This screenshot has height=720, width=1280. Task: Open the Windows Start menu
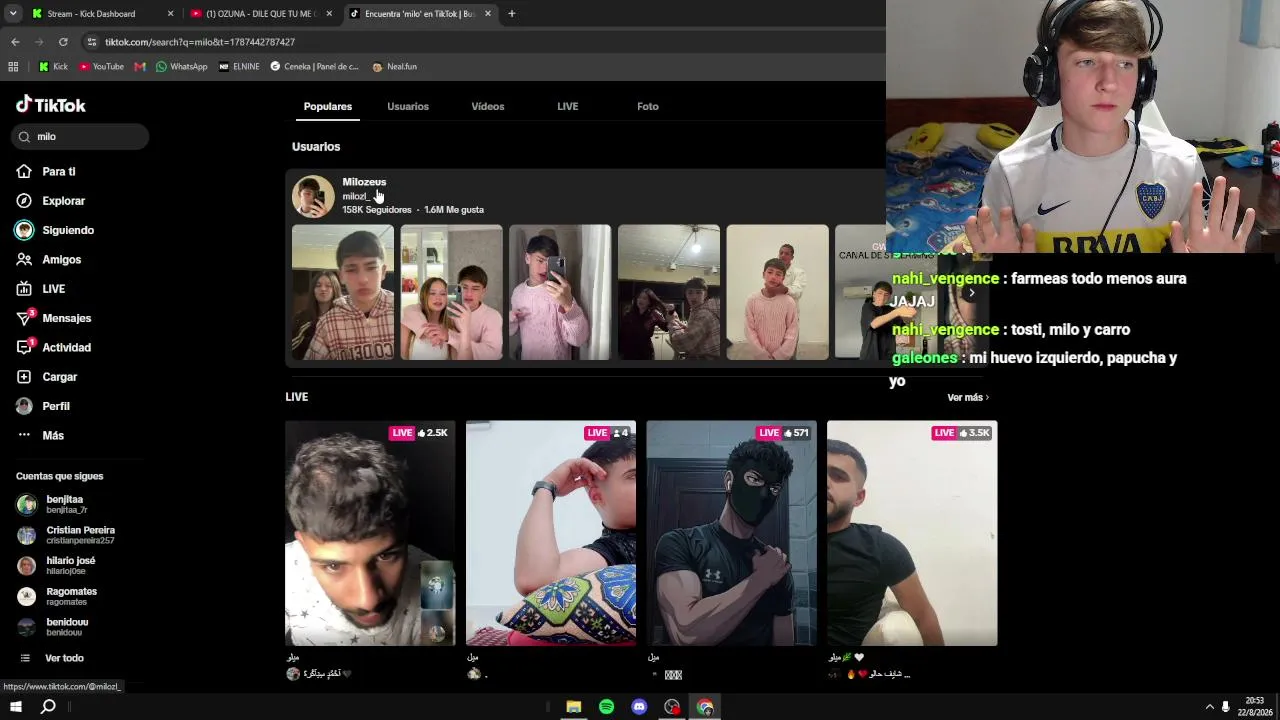click(x=15, y=707)
